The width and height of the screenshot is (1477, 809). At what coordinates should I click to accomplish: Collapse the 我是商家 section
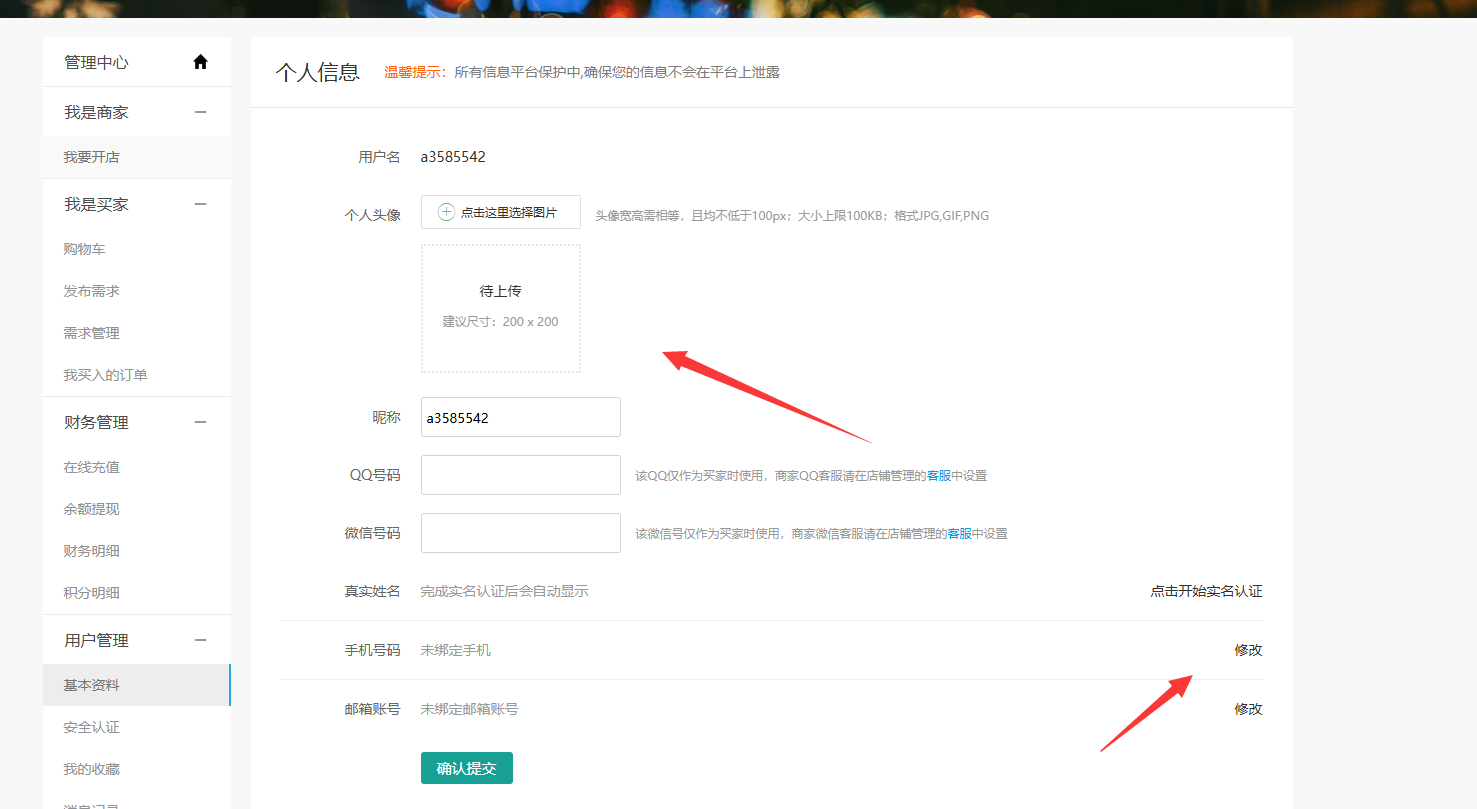[x=200, y=113]
